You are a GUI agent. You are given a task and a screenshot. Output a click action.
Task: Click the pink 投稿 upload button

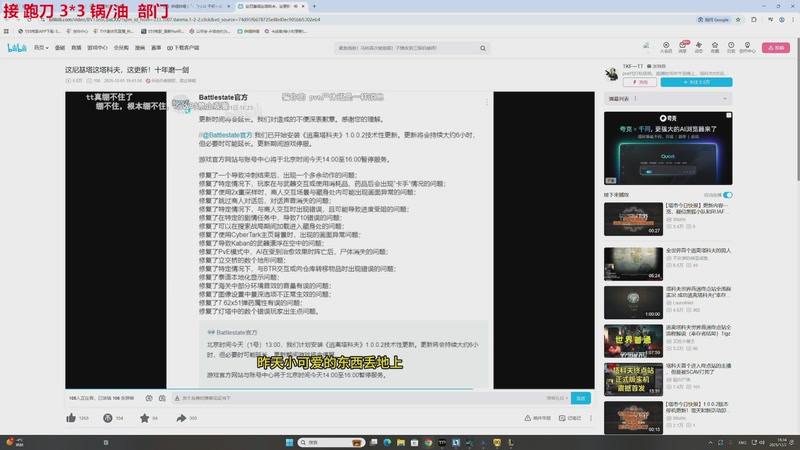pyautogui.click(x=776, y=47)
